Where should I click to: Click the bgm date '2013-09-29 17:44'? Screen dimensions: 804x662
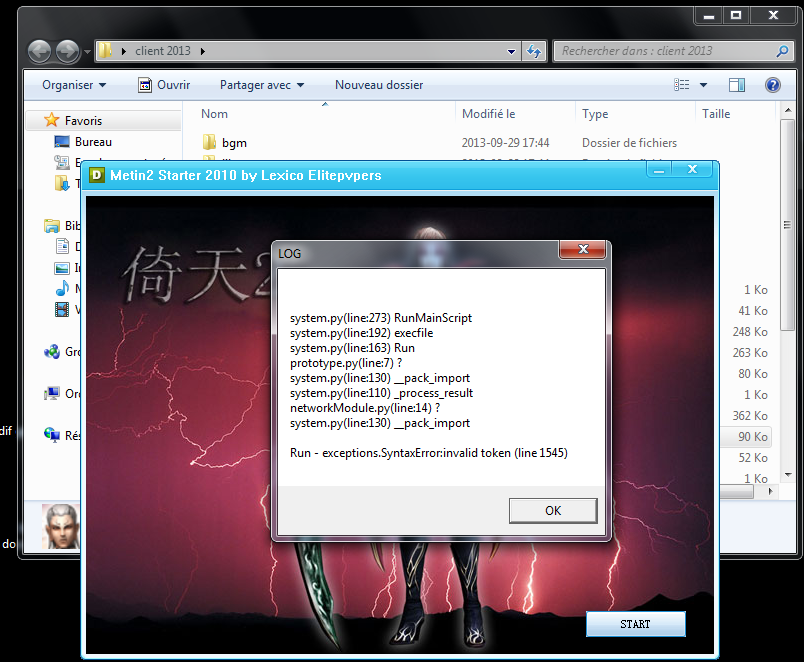point(505,143)
